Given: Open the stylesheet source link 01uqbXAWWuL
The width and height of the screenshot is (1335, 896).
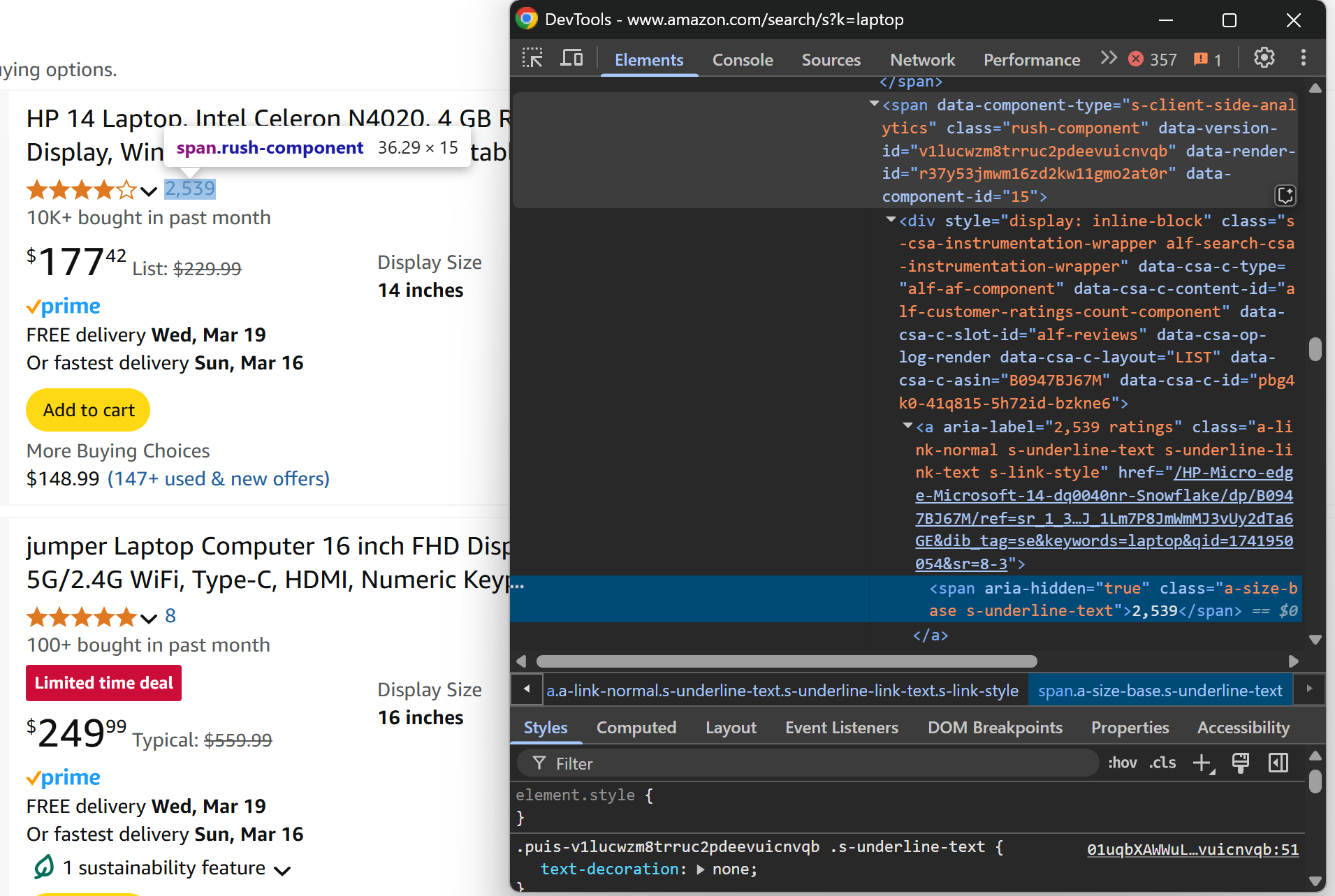Looking at the screenshot, I should [x=1192, y=850].
